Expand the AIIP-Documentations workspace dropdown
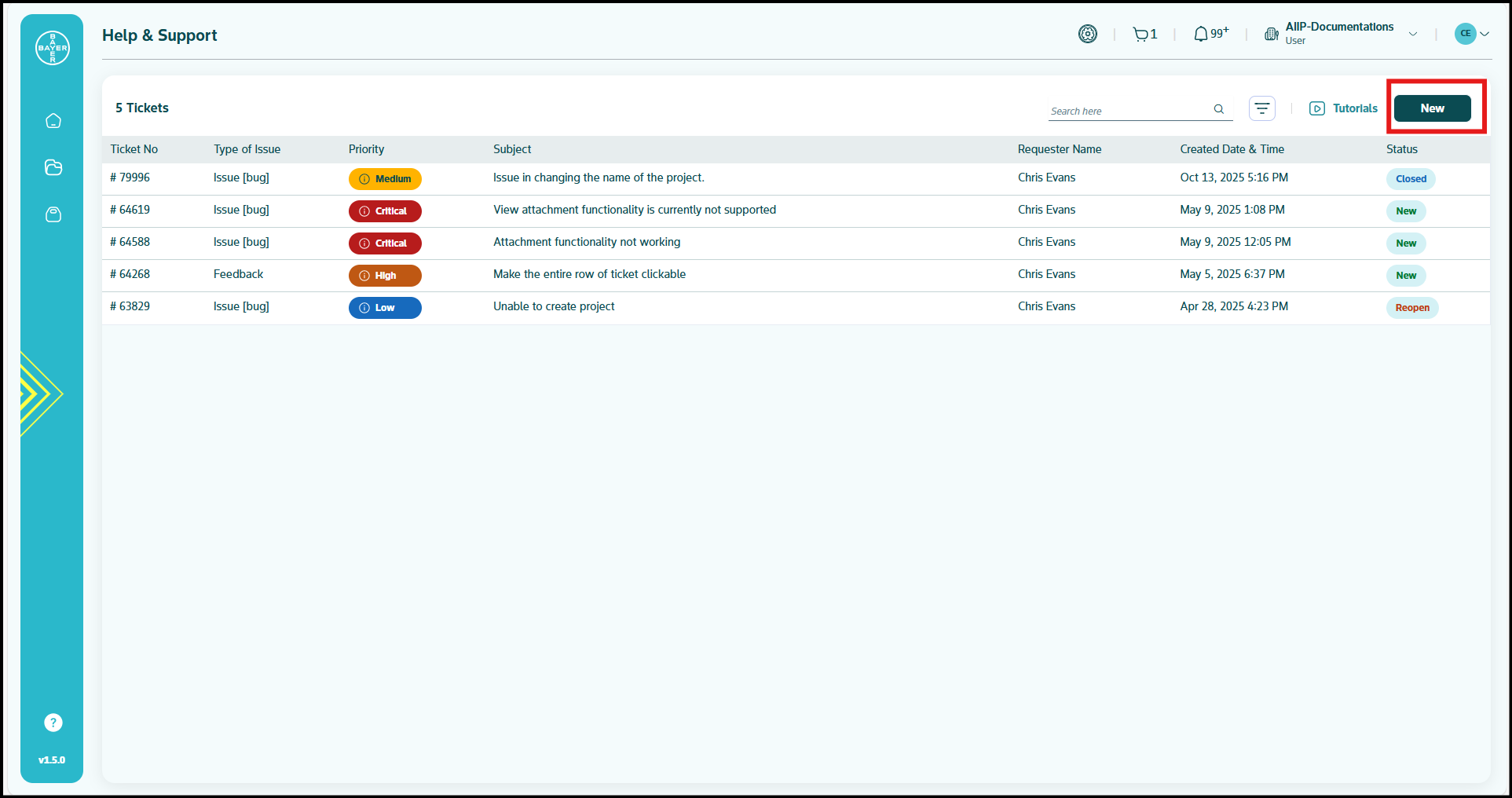 point(1414,34)
